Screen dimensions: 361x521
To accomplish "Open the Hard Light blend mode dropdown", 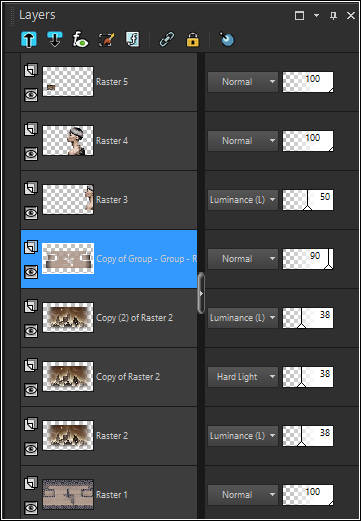I will [x=243, y=377].
